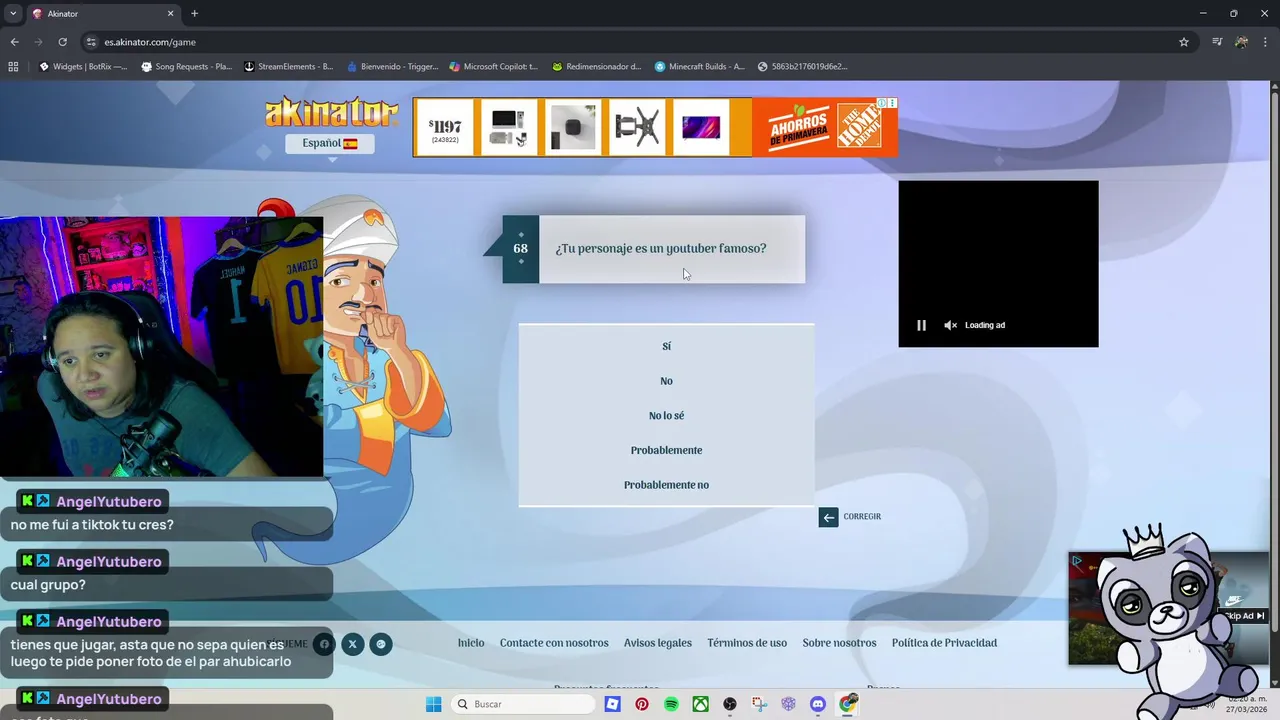The image size is (1280, 720).
Task: Open the tab search dropdown arrow
Action: click(x=13, y=14)
